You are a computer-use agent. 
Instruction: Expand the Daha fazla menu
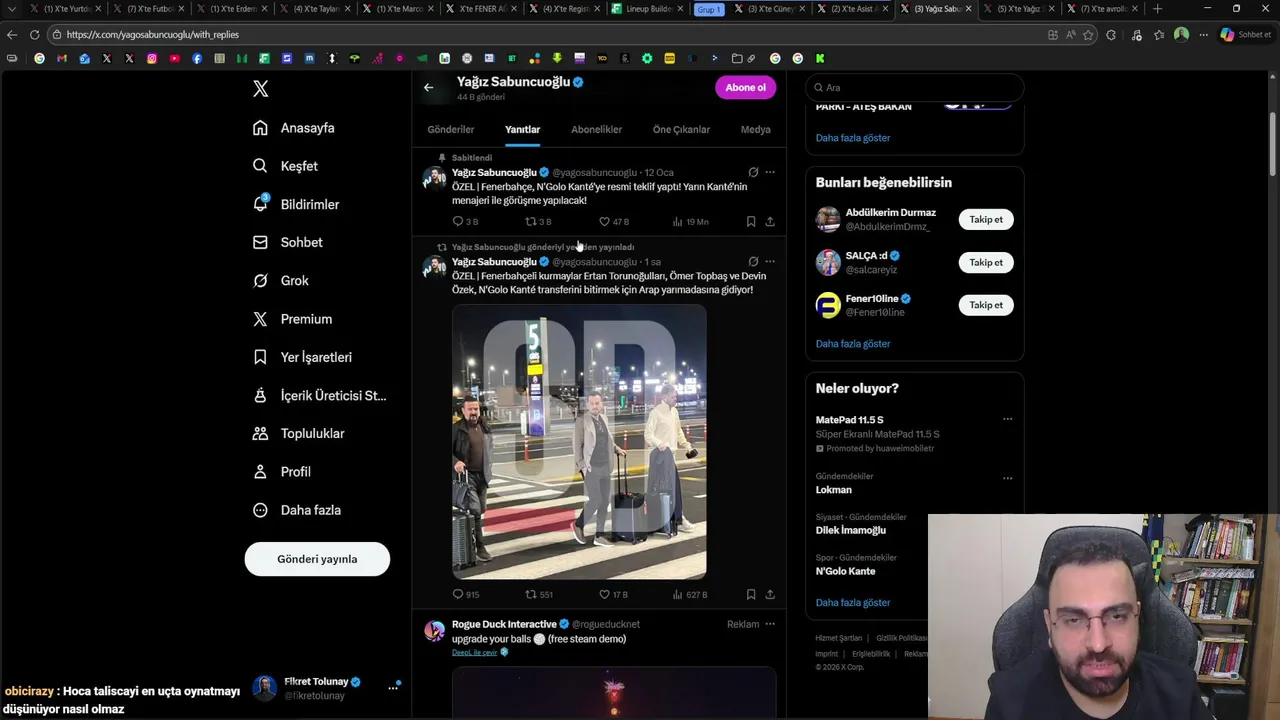pyautogui.click(x=296, y=510)
